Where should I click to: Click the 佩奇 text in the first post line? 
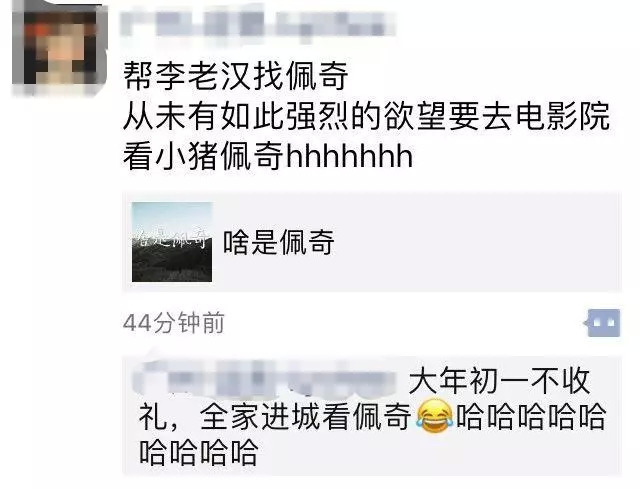click(317, 76)
